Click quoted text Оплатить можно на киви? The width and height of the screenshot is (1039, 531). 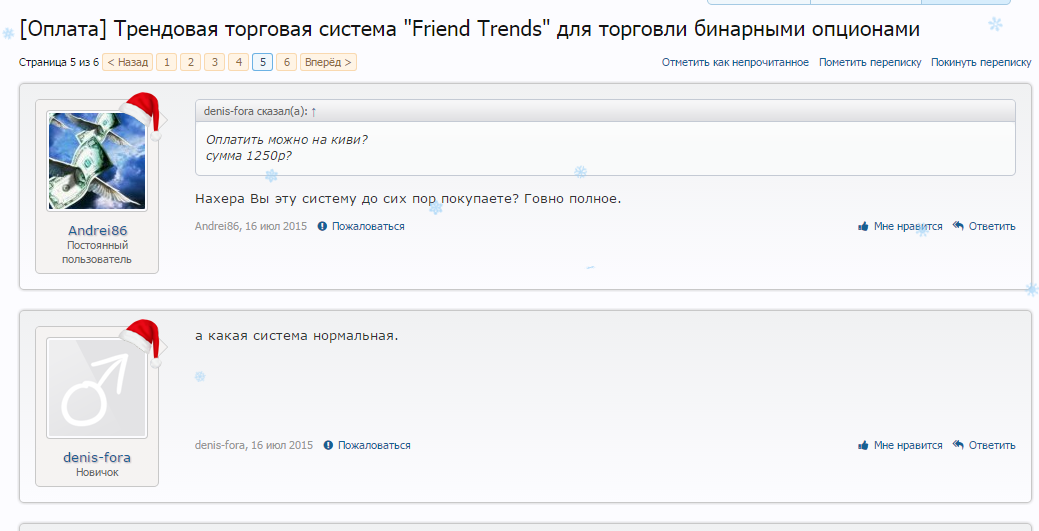[286, 139]
